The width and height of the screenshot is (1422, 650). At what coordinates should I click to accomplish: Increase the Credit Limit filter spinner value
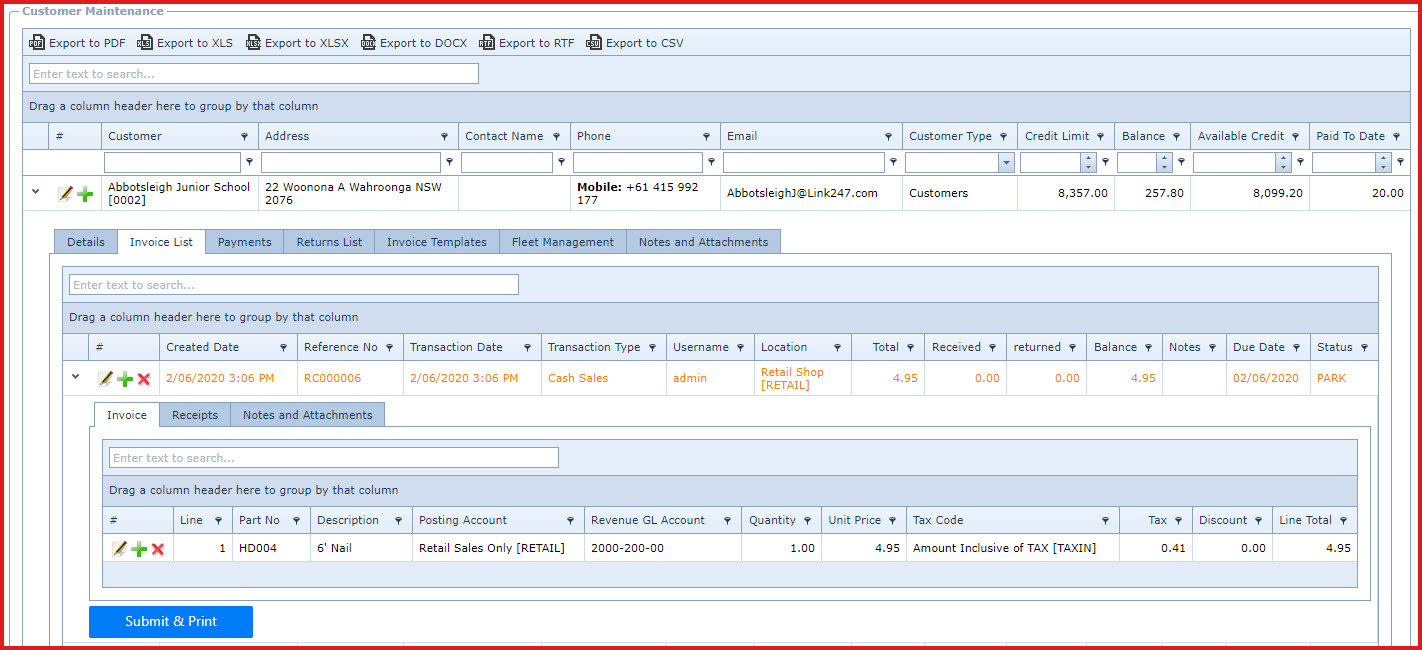pos(1089,158)
